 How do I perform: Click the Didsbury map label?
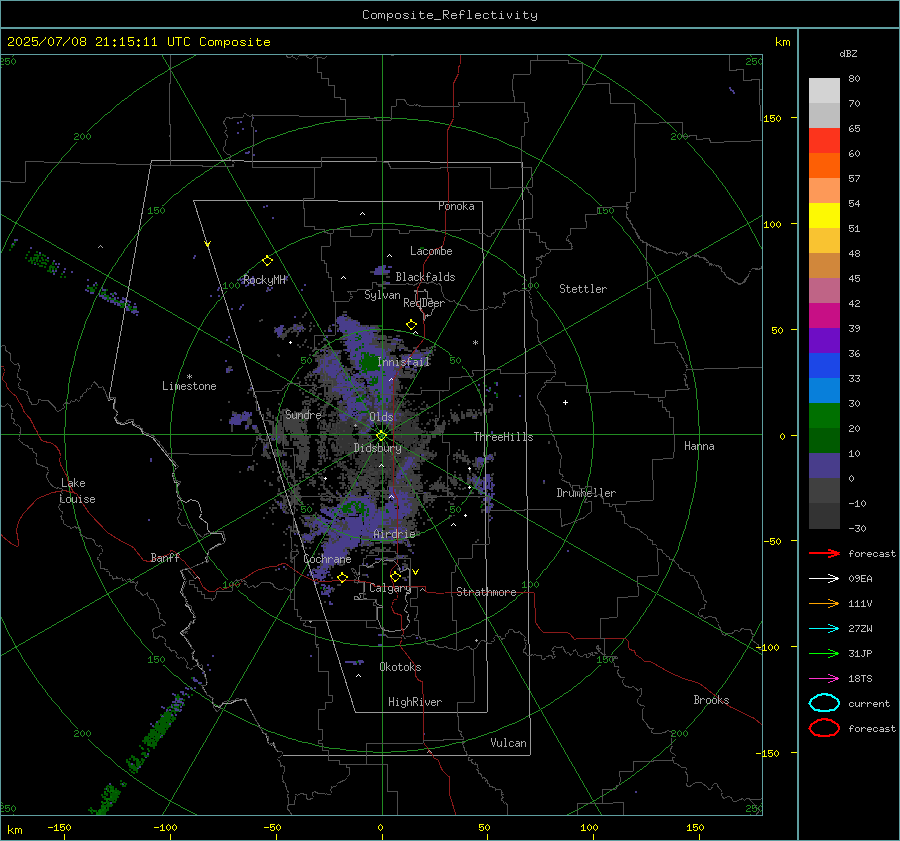(x=377, y=448)
